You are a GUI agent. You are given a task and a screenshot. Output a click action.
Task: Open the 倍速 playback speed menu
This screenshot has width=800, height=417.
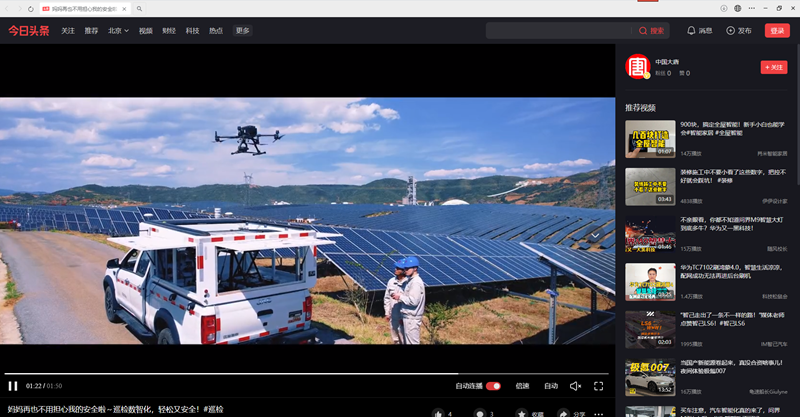pyautogui.click(x=522, y=386)
